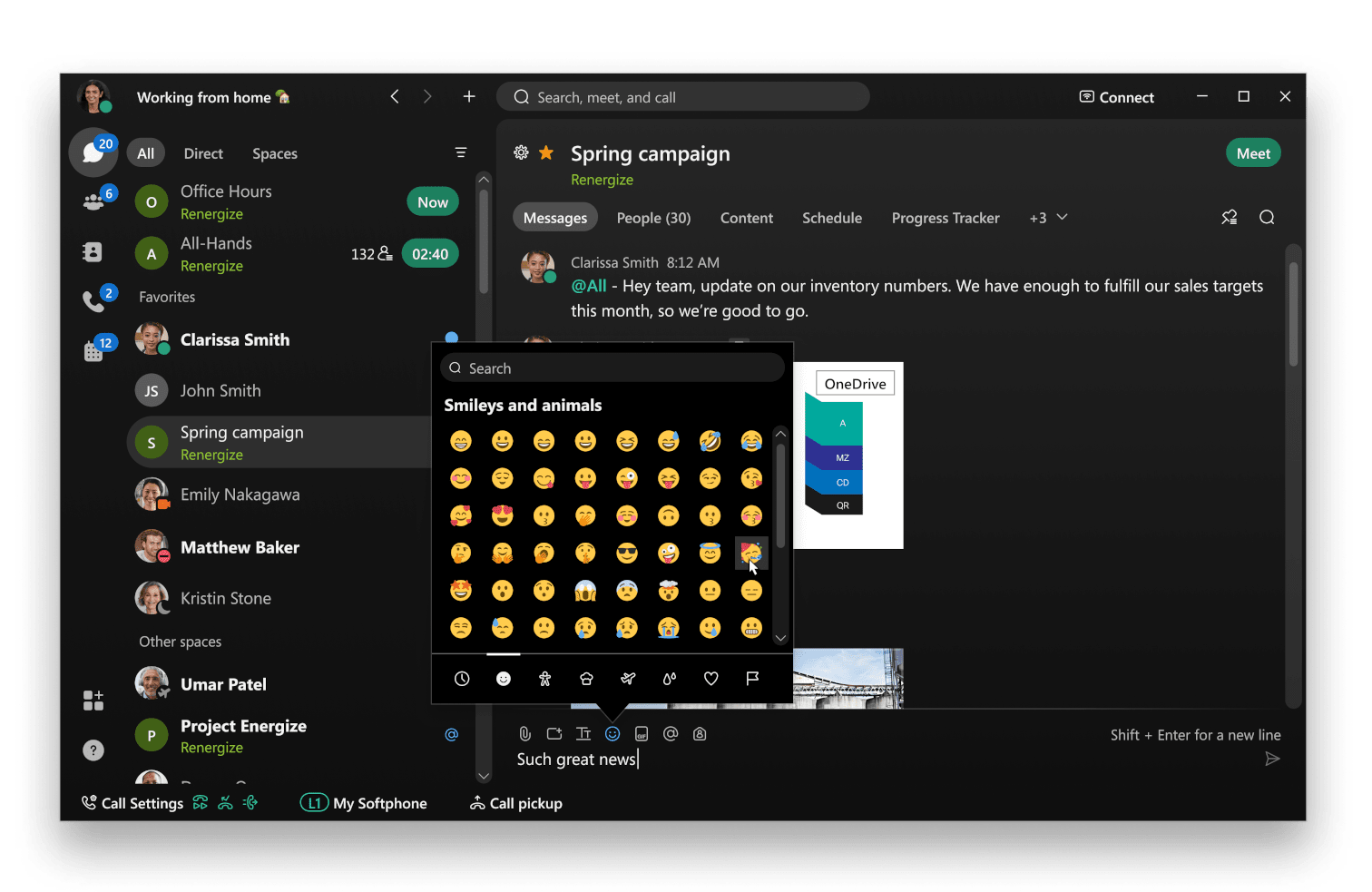The height and width of the screenshot is (892, 1372).
Task: Select the Direct filter
Action: pos(203,153)
